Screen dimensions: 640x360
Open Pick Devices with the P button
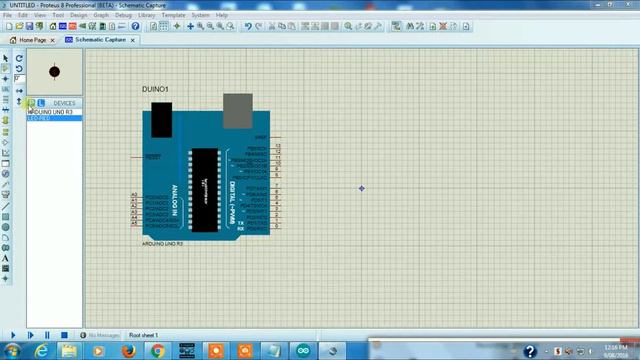click(31, 103)
